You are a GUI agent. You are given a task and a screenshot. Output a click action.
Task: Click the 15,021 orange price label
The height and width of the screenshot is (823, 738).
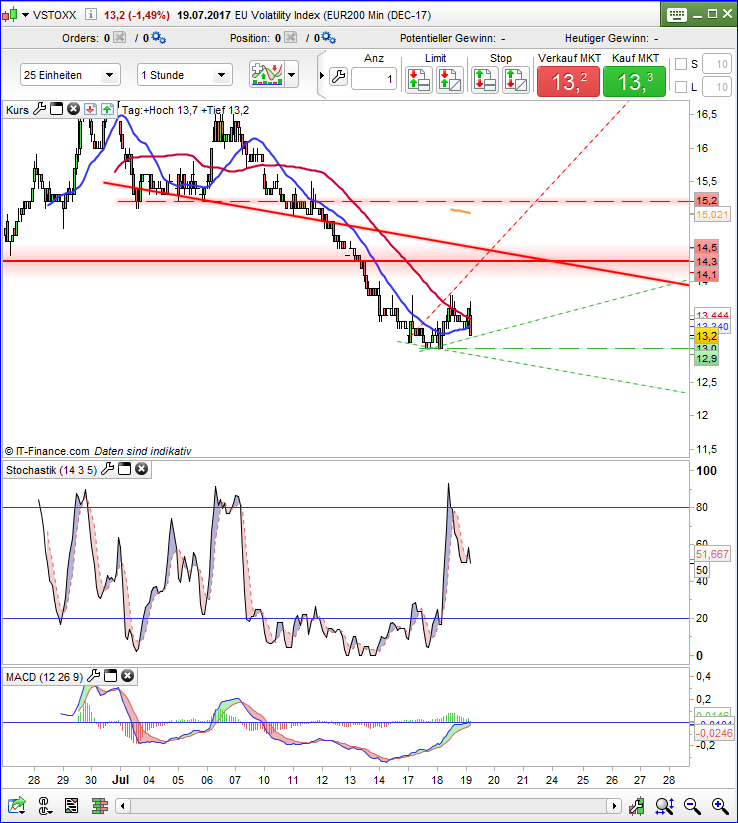point(712,214)
